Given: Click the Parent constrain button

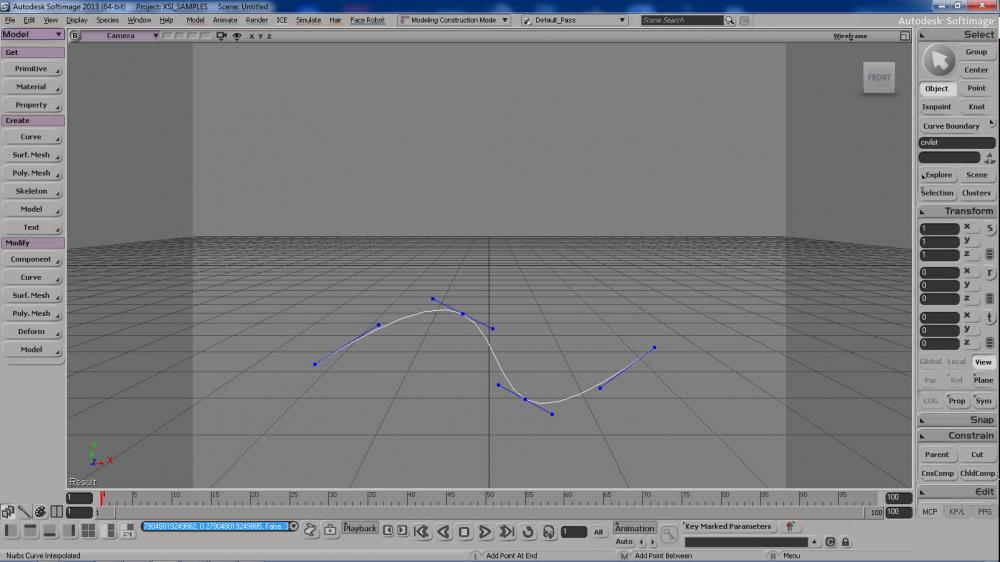Looking at the screenshot, I should pyautogui.click(x=936, y=455).
